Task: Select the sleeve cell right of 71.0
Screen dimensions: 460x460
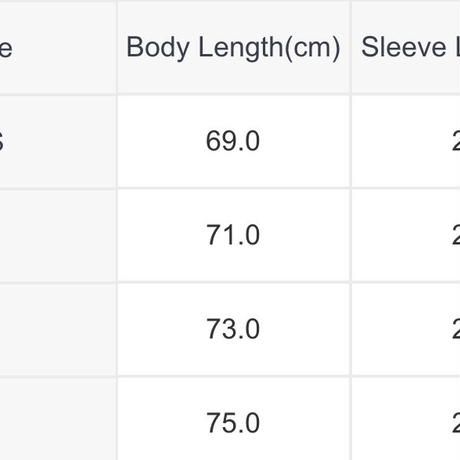Action: point(406,235)
